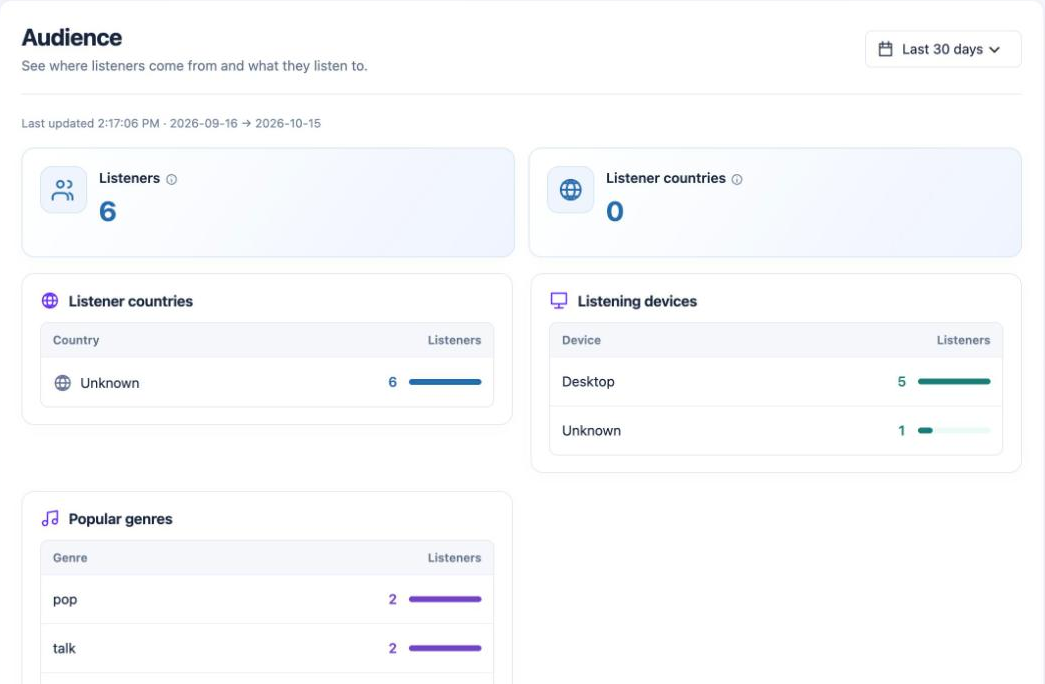Click the Unknown device listeners progress bar
1045x684 pixels.
pos(954,431)
